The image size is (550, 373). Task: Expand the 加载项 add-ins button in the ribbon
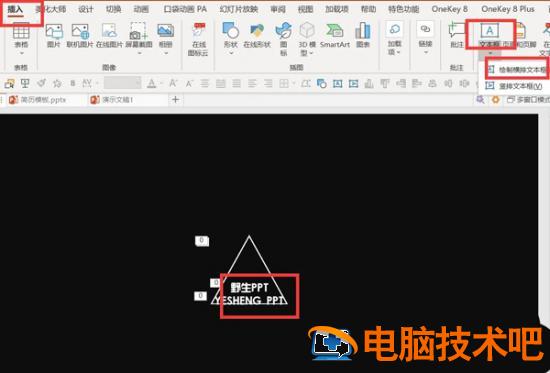click(395, 39)
